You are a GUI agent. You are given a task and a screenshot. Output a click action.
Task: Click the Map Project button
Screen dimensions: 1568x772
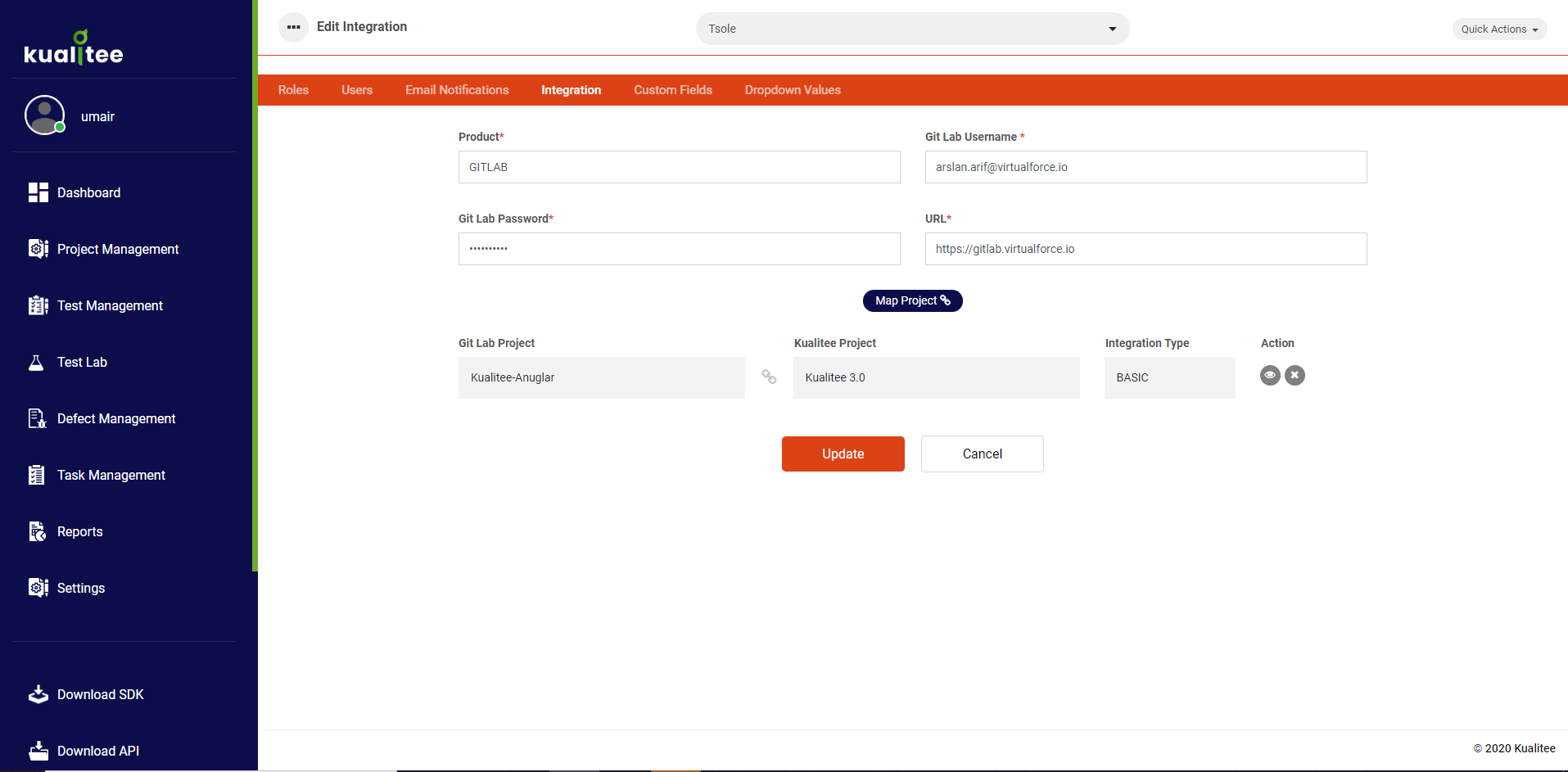coord(913,300)
